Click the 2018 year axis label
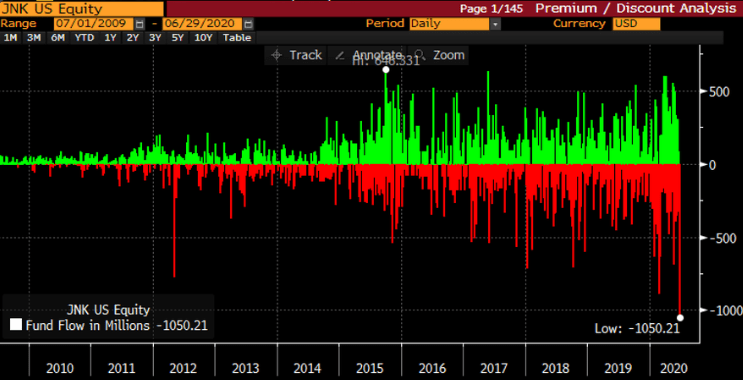Image resolution: width=743 pixels, height=380 pixels. coord(556,368)
